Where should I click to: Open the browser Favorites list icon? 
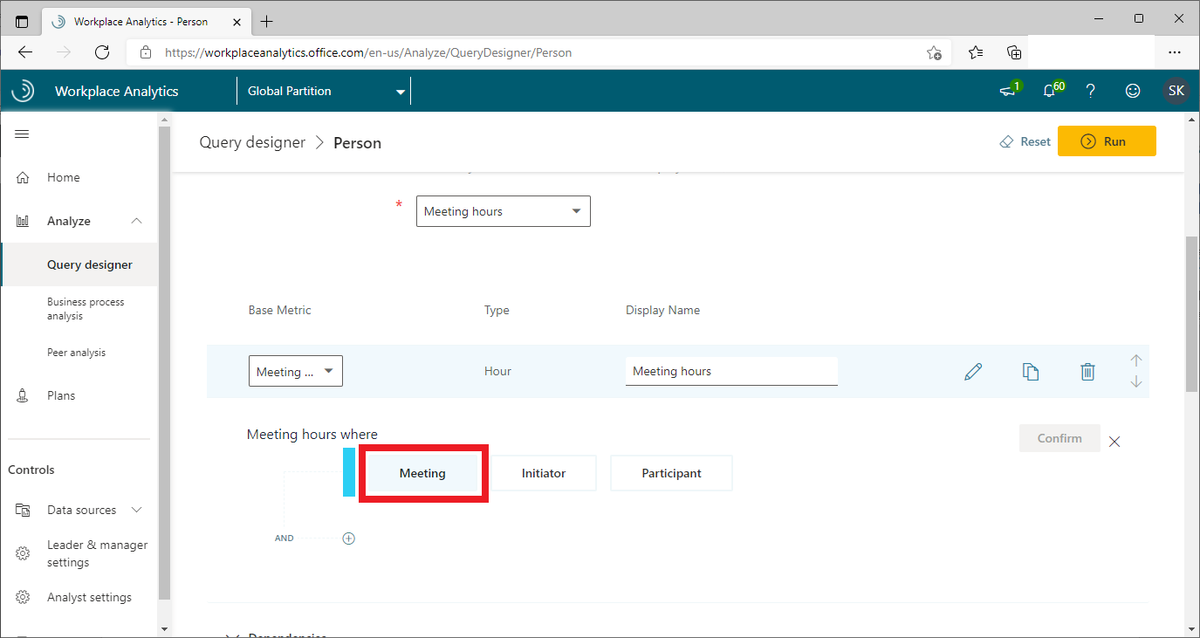click(x=976, y=52)
